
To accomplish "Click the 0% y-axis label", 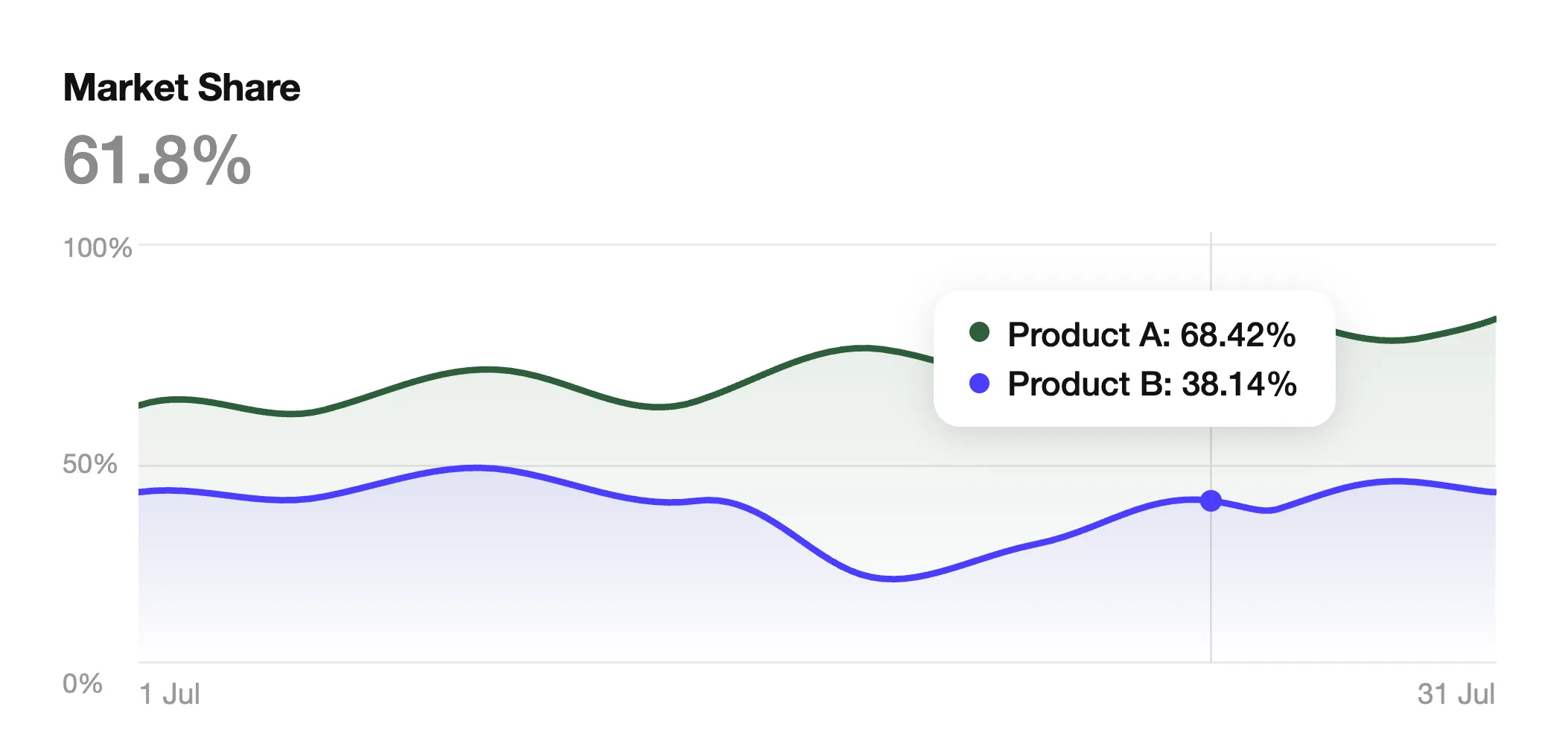I will [83, 683].
